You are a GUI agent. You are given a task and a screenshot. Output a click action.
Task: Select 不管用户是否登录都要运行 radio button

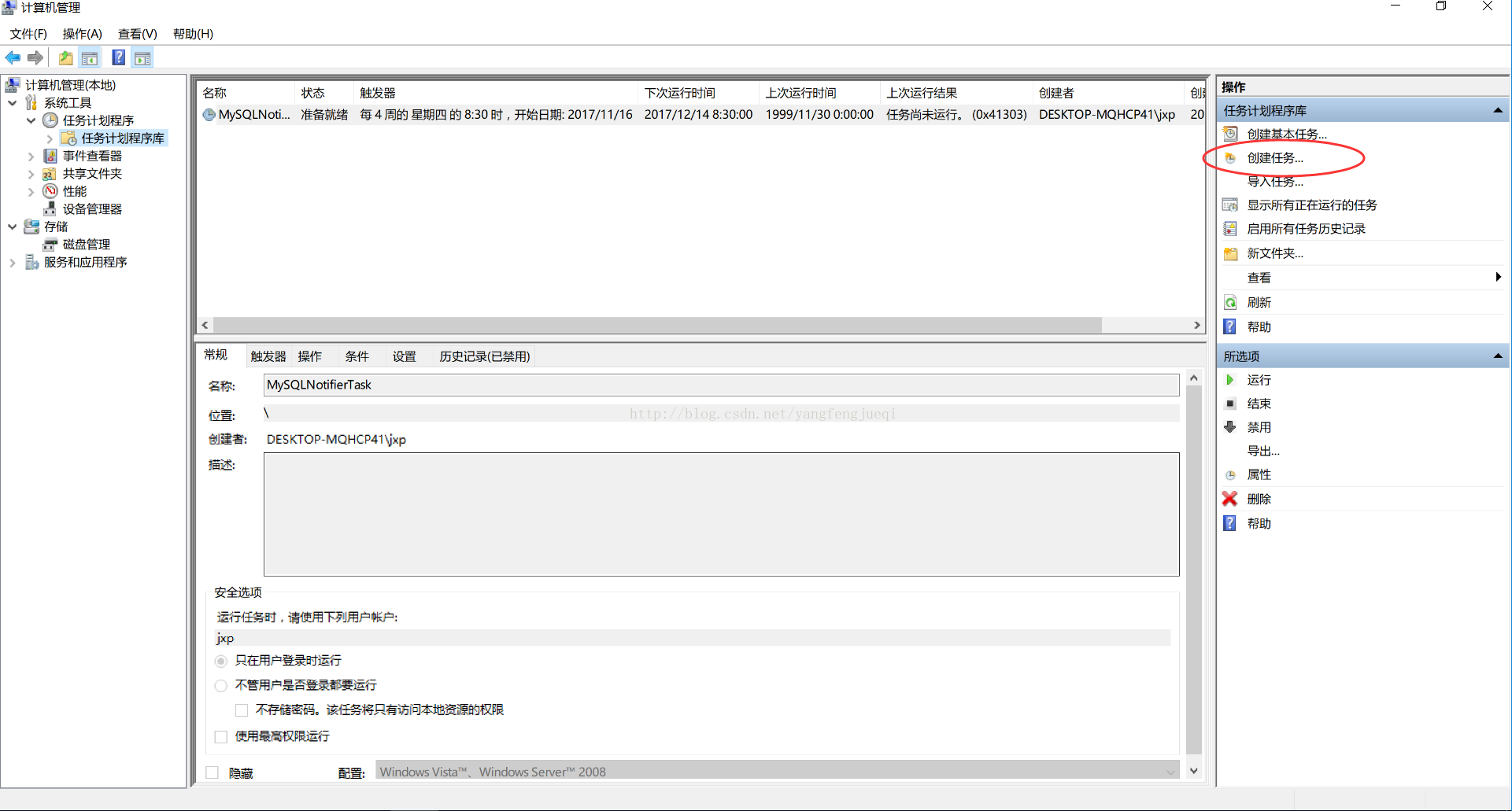[x=221, y=686]
